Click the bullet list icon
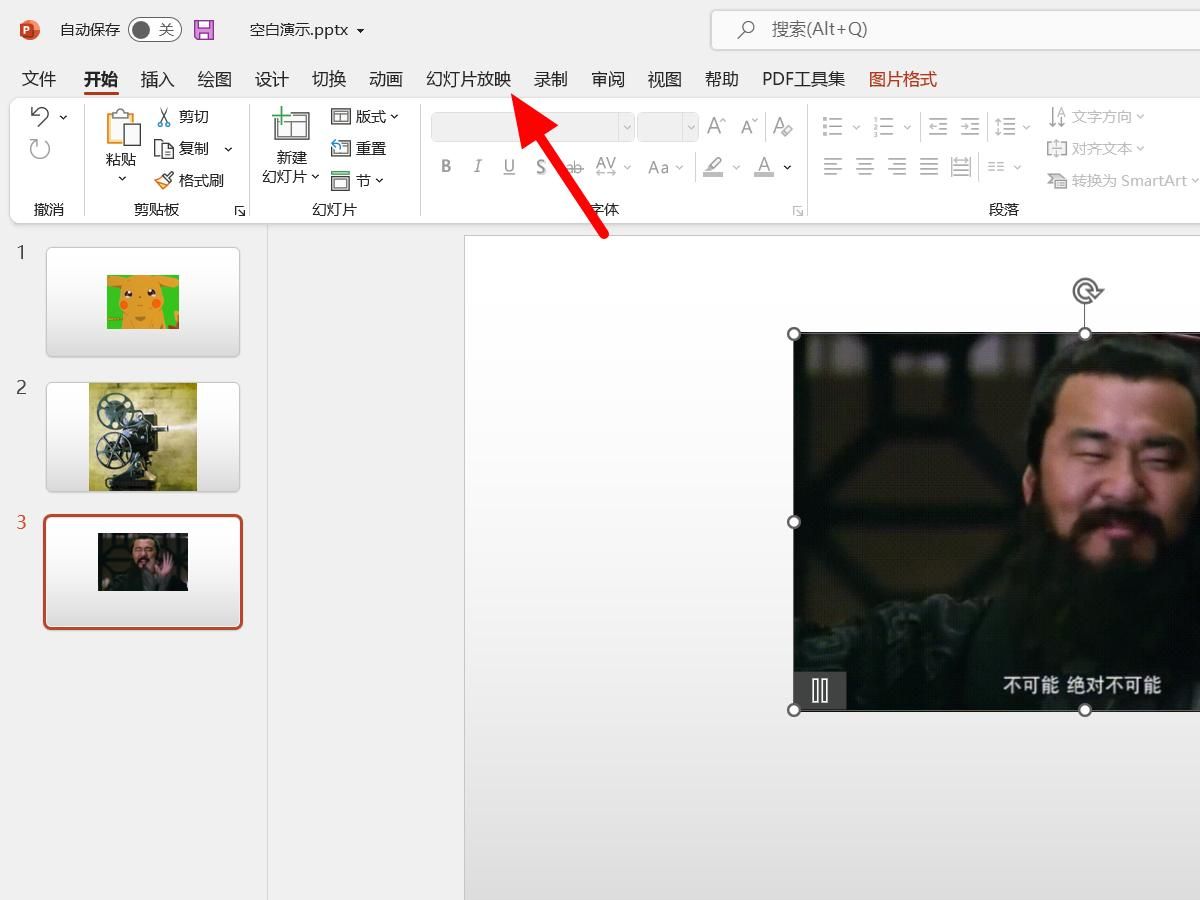Image resolution: width=1200 pixels, height=900 pixels. (833, 126)
